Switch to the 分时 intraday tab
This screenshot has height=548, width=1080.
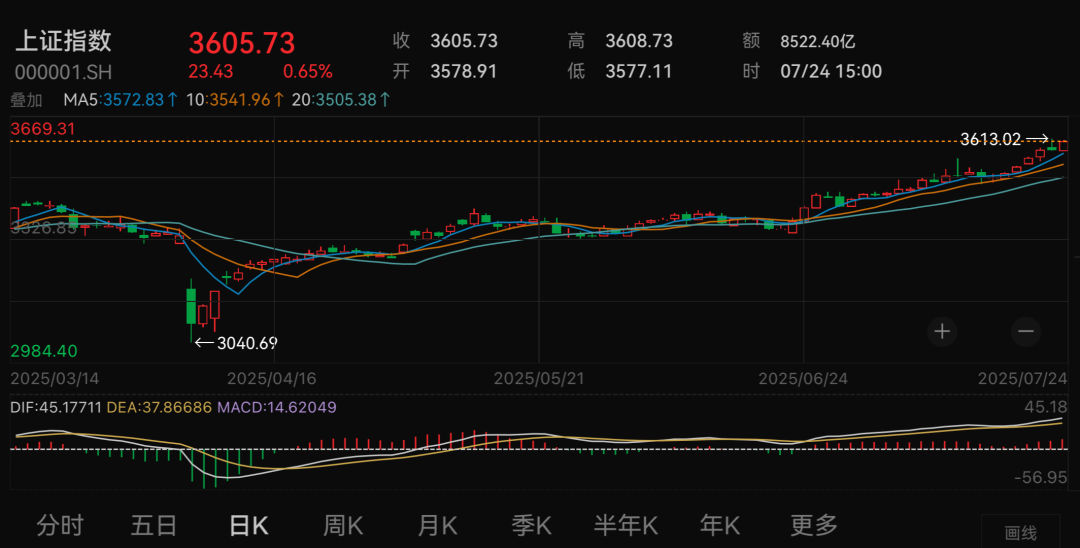60,525
